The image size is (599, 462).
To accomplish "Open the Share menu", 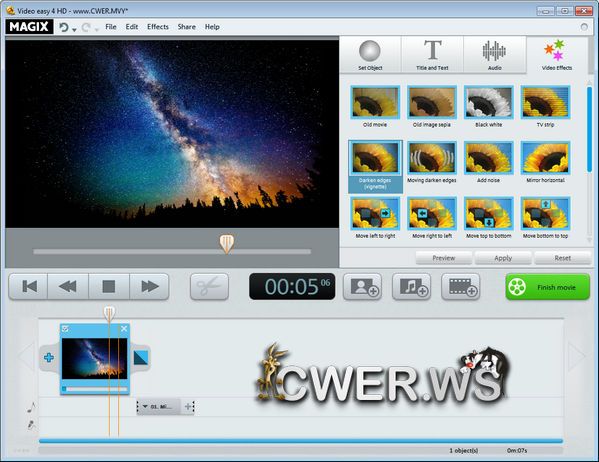I will (x=186, y=27).
